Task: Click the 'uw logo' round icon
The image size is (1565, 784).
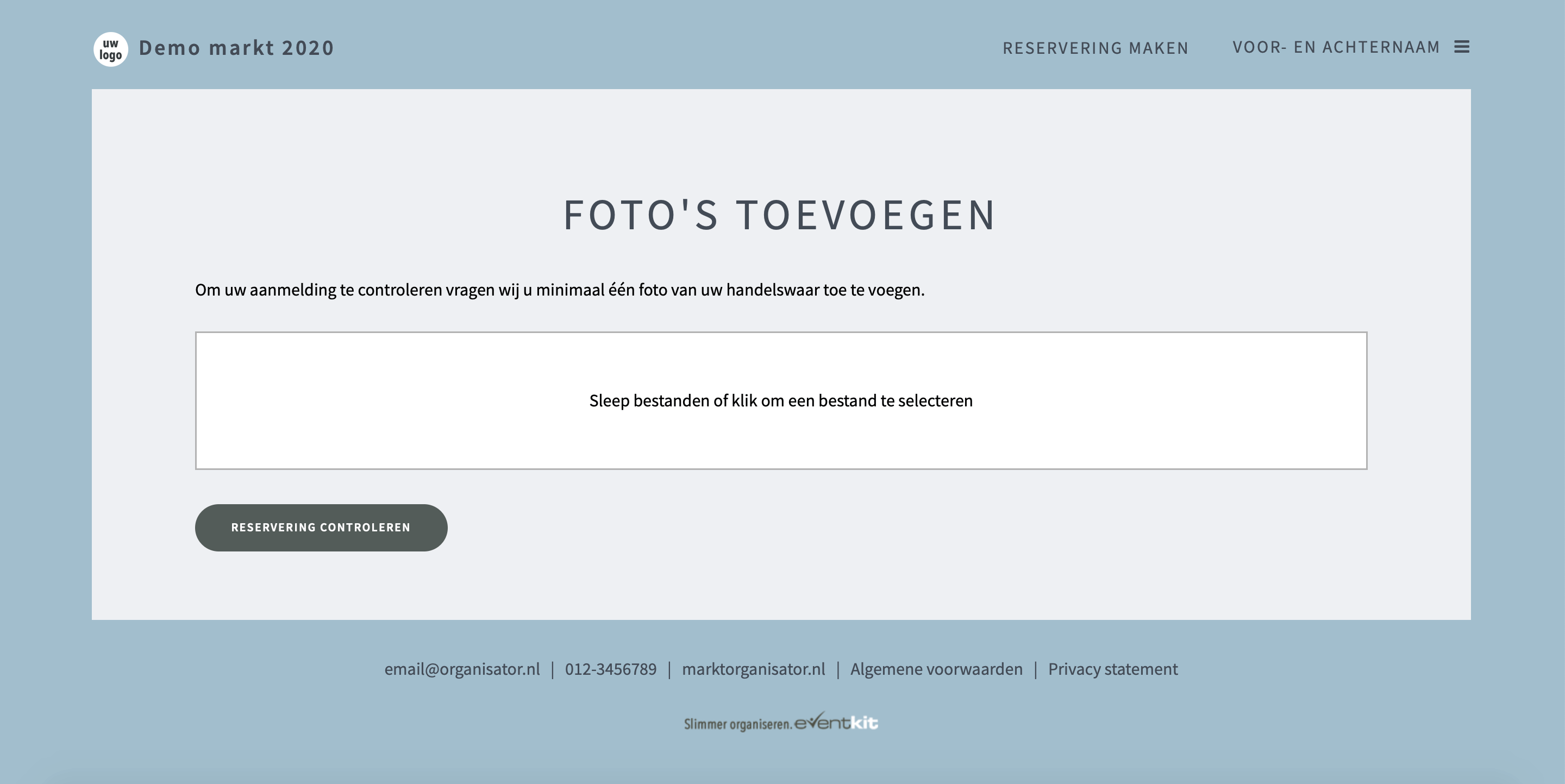Action: pos(110,49)
